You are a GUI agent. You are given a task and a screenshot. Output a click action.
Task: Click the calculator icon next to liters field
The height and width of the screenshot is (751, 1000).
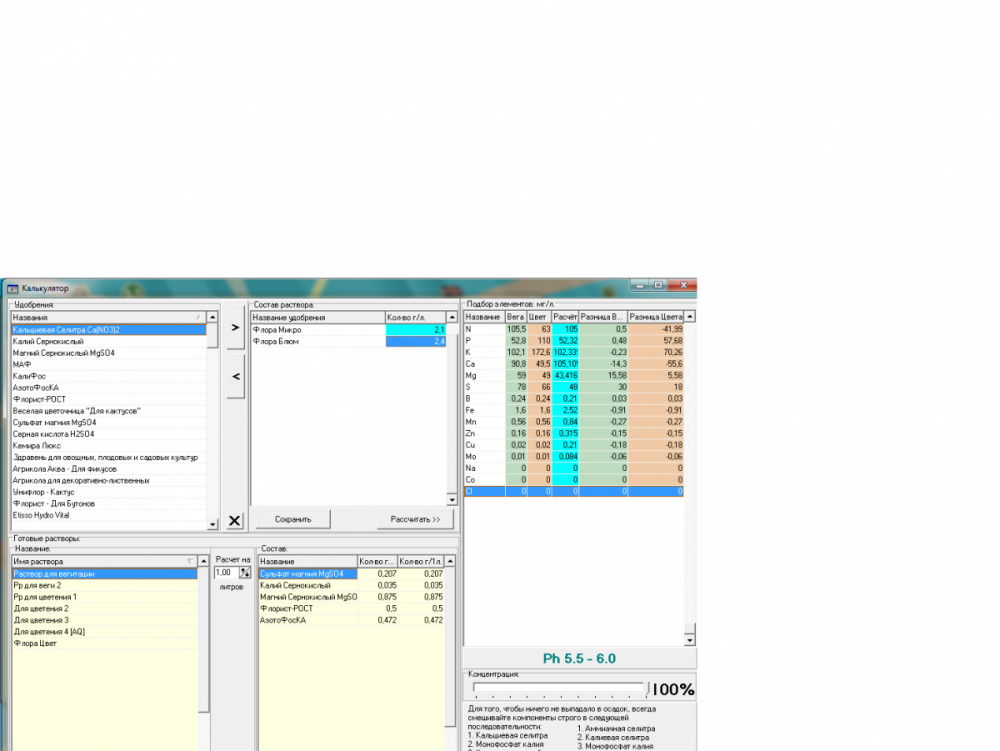[x=245, y=572]
